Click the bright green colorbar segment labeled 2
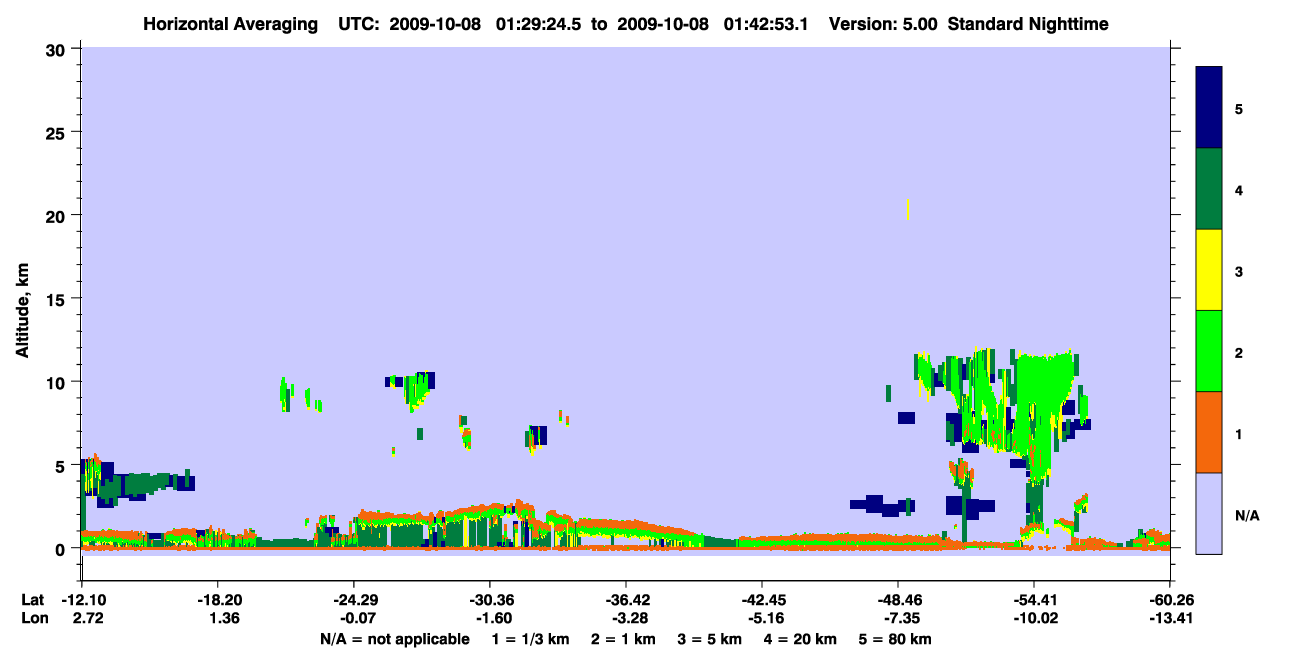 [x=1209, y=351]
